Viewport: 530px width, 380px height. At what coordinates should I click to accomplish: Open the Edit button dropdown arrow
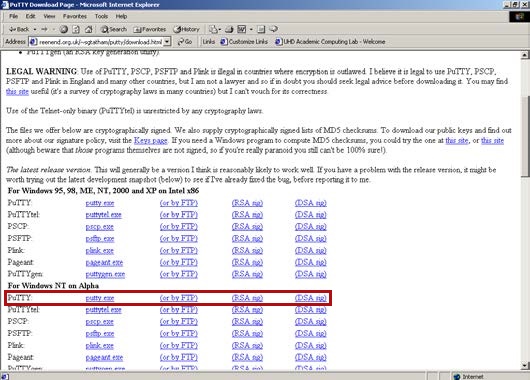[x=251, y=29]
